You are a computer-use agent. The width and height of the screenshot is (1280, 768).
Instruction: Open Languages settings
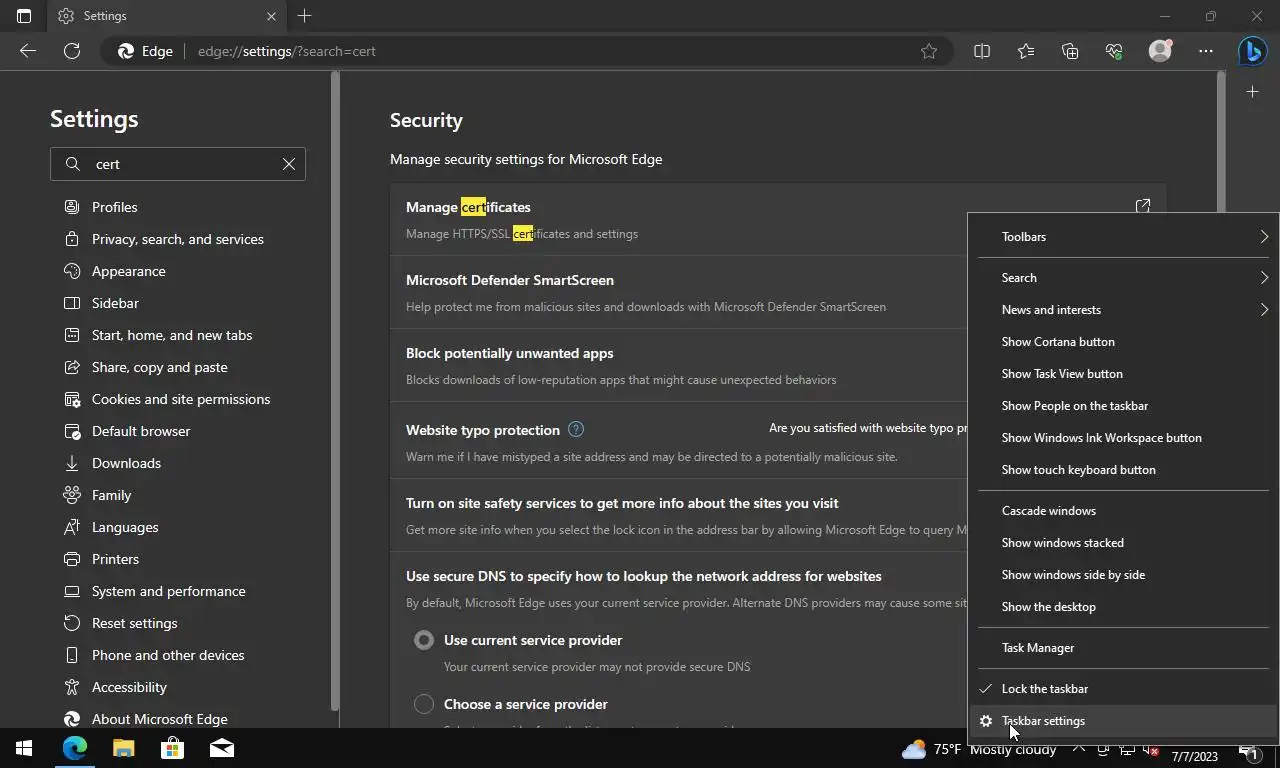coord(125,527)
